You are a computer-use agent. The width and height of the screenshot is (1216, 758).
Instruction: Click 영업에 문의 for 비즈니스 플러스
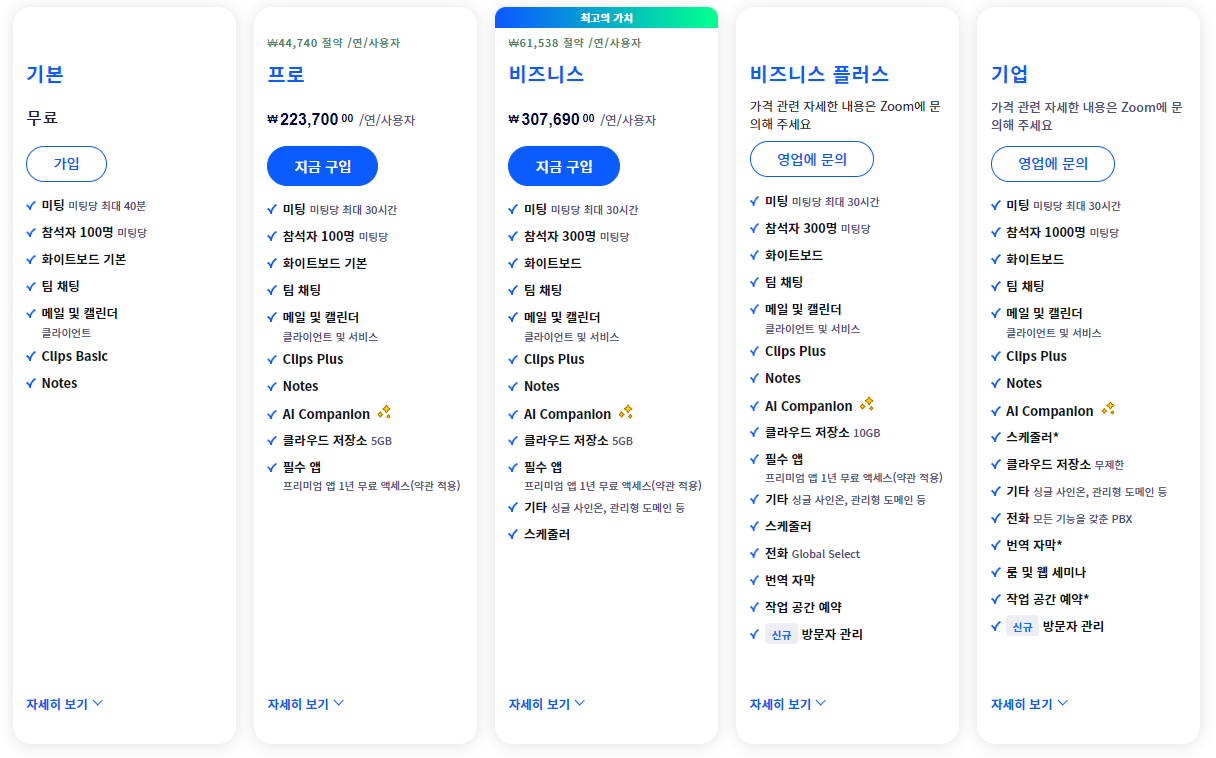[810, 158]
